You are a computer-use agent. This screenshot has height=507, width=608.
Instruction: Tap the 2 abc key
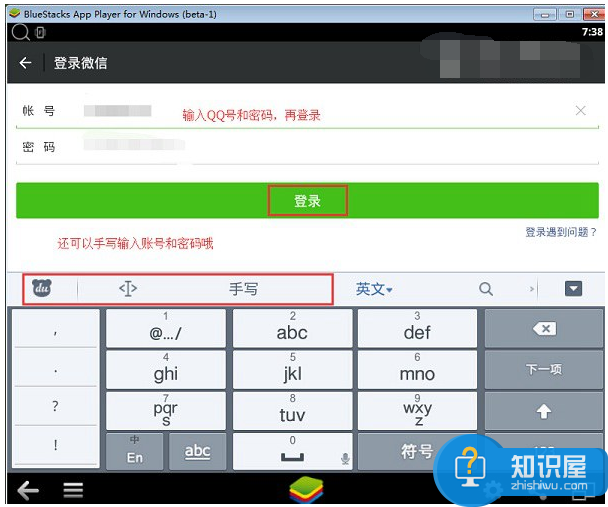coord(292,328)
